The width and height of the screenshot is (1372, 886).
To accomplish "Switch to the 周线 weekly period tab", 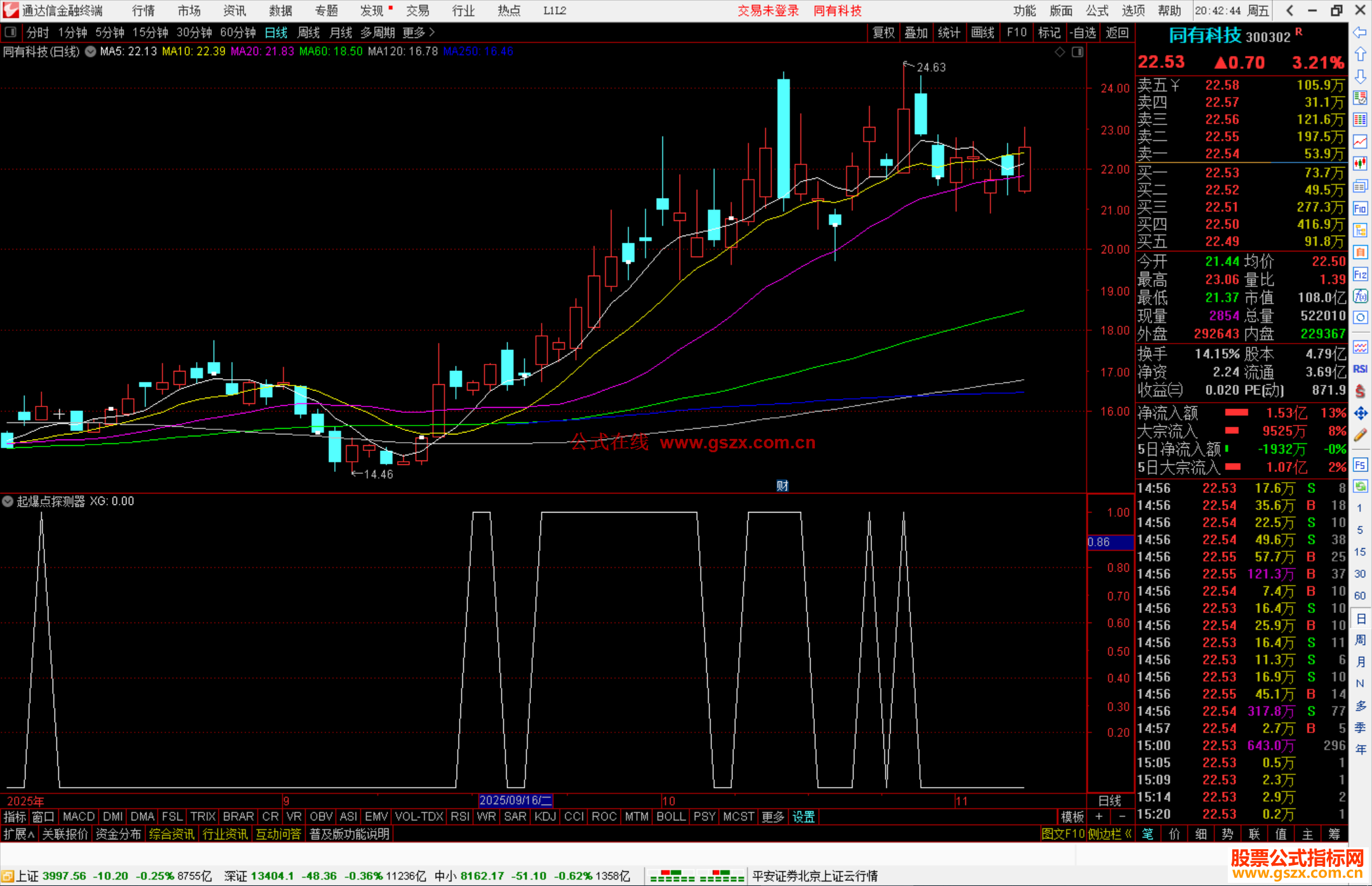I will click(x=309, y=32).
